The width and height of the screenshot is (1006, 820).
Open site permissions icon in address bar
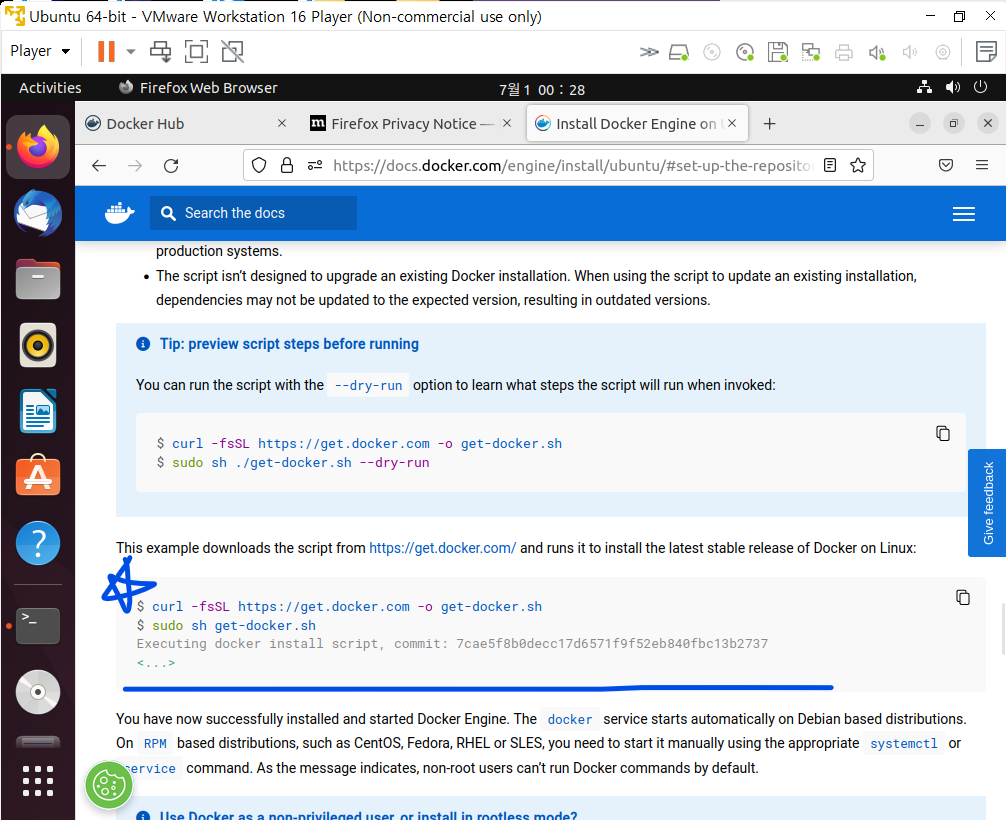(x=314, y=166)
